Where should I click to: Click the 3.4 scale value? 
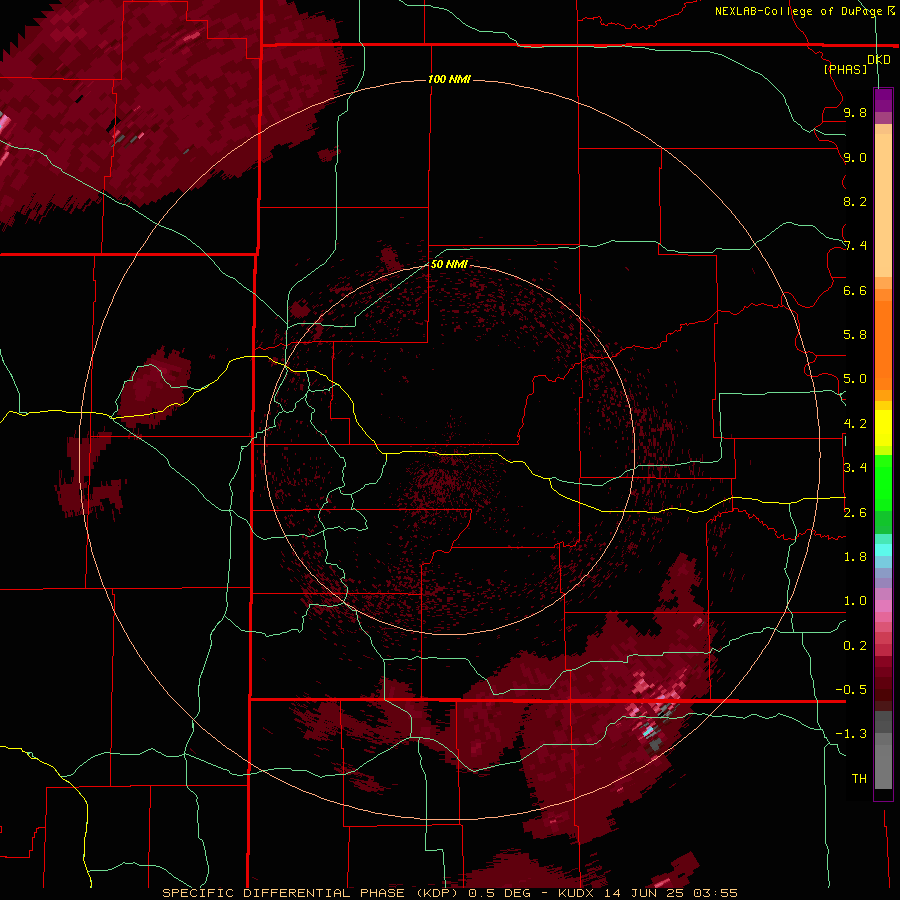click(x=855, y=468)
